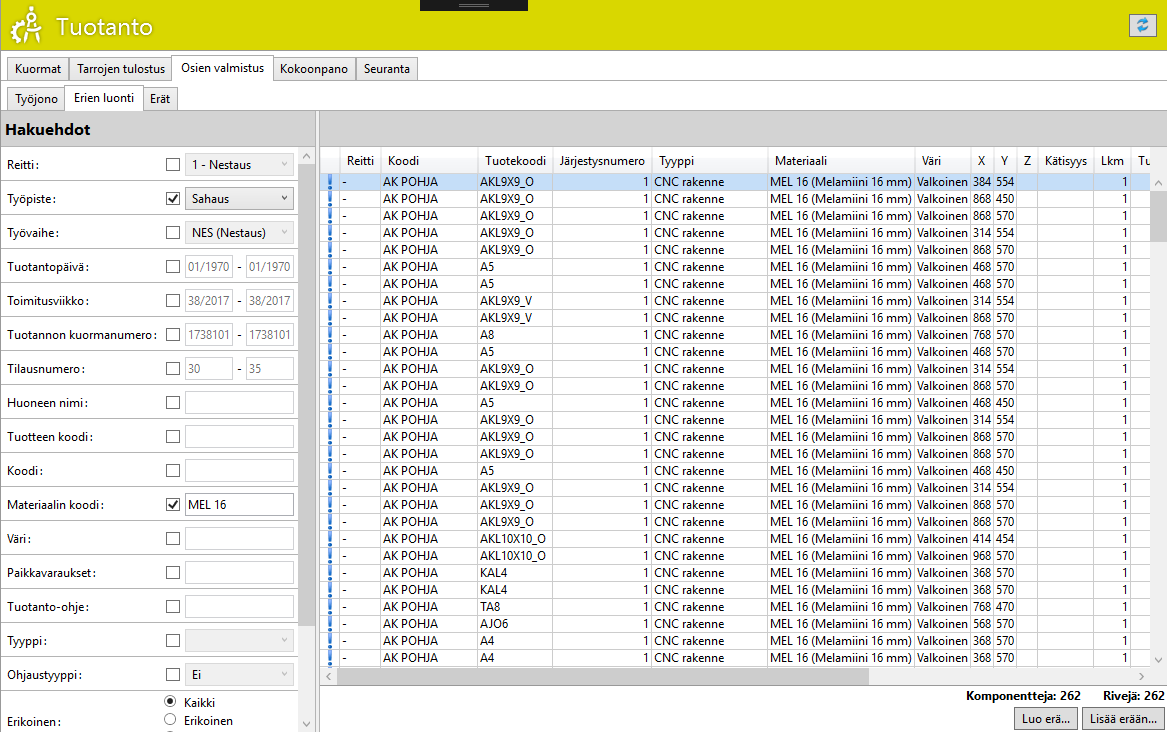Select the row with product code AJO6

point(735,624)
